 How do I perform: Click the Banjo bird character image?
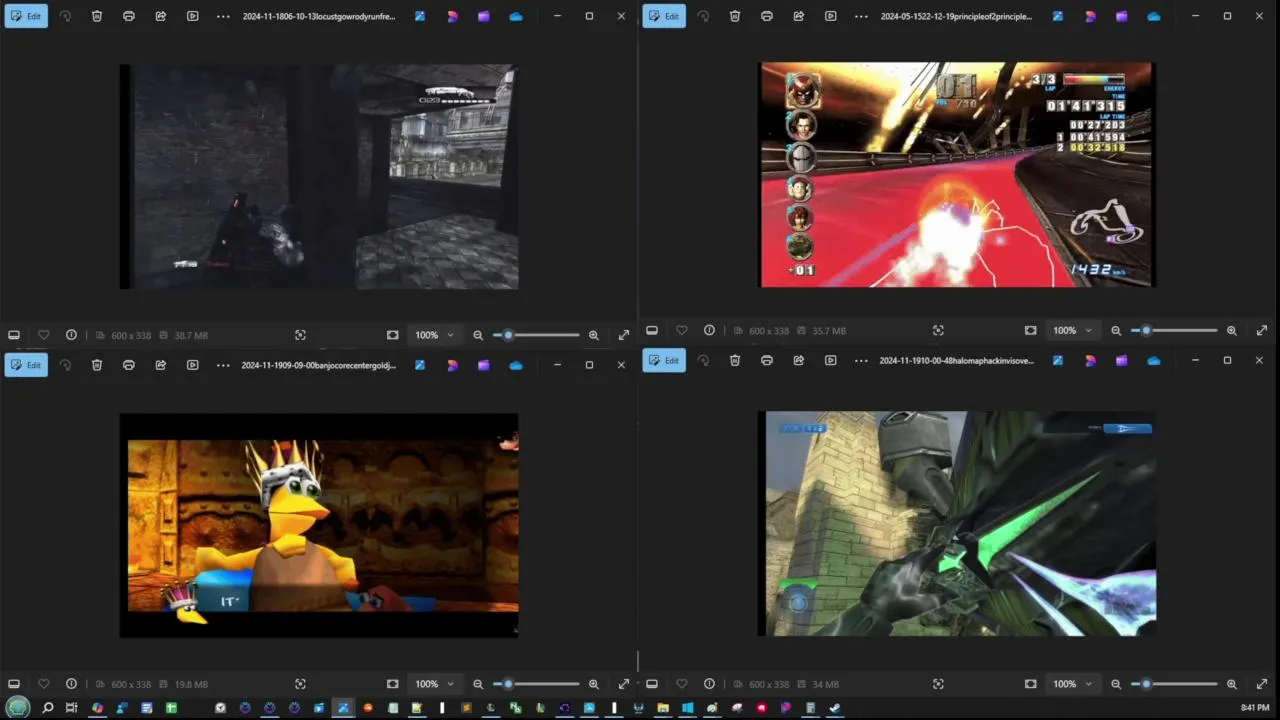(x=319, y=525)
